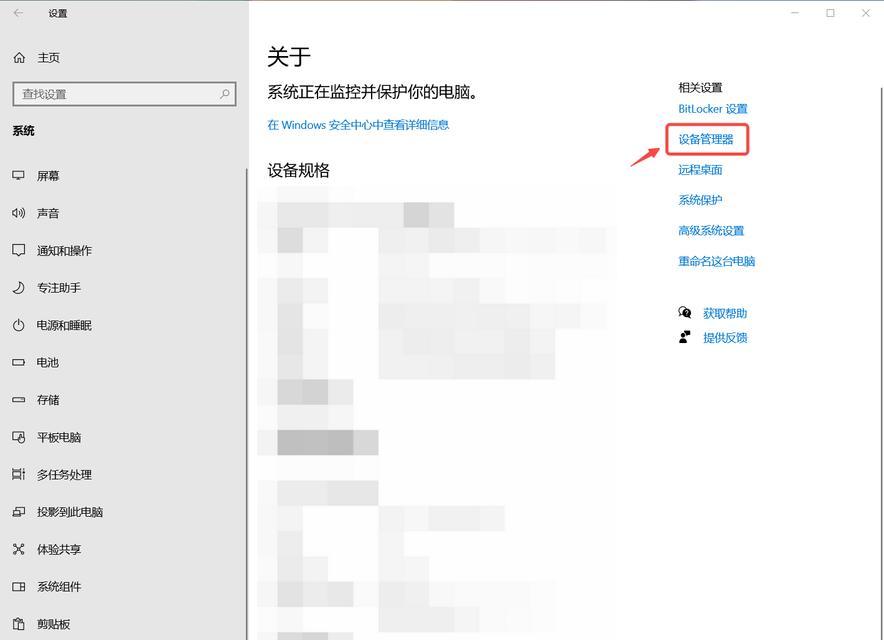The width and height of the screenshot is (884, 640).
Task: Open 高级系统设置 link
Action: click(x=711, y=231)
